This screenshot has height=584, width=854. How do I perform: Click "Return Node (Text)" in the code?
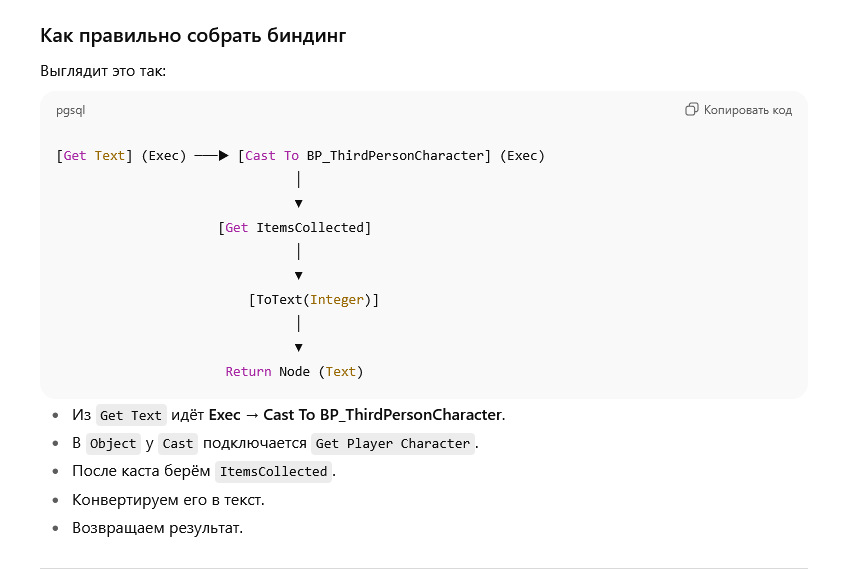pos(294,372)
